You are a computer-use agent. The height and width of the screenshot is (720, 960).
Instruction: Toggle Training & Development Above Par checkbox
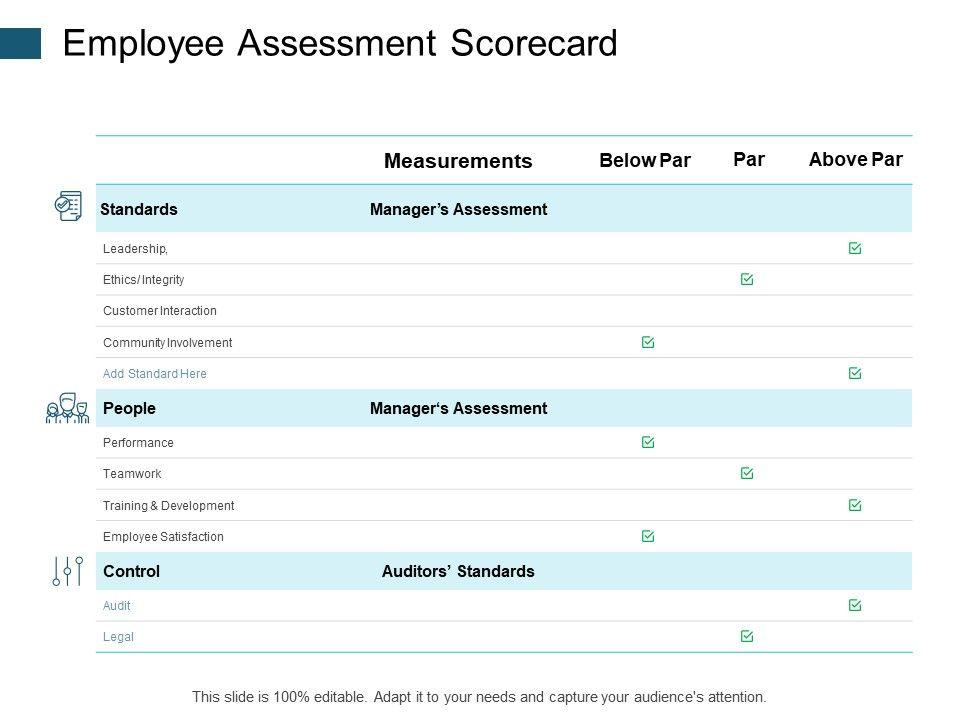point(855,506)
